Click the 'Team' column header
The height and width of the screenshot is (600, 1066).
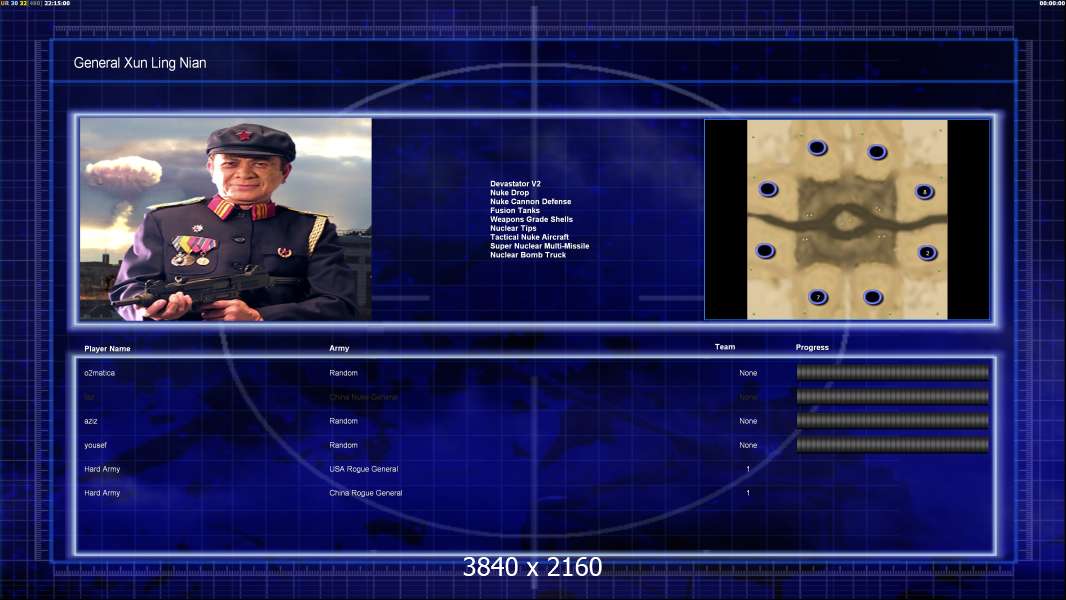click(725, 347)
